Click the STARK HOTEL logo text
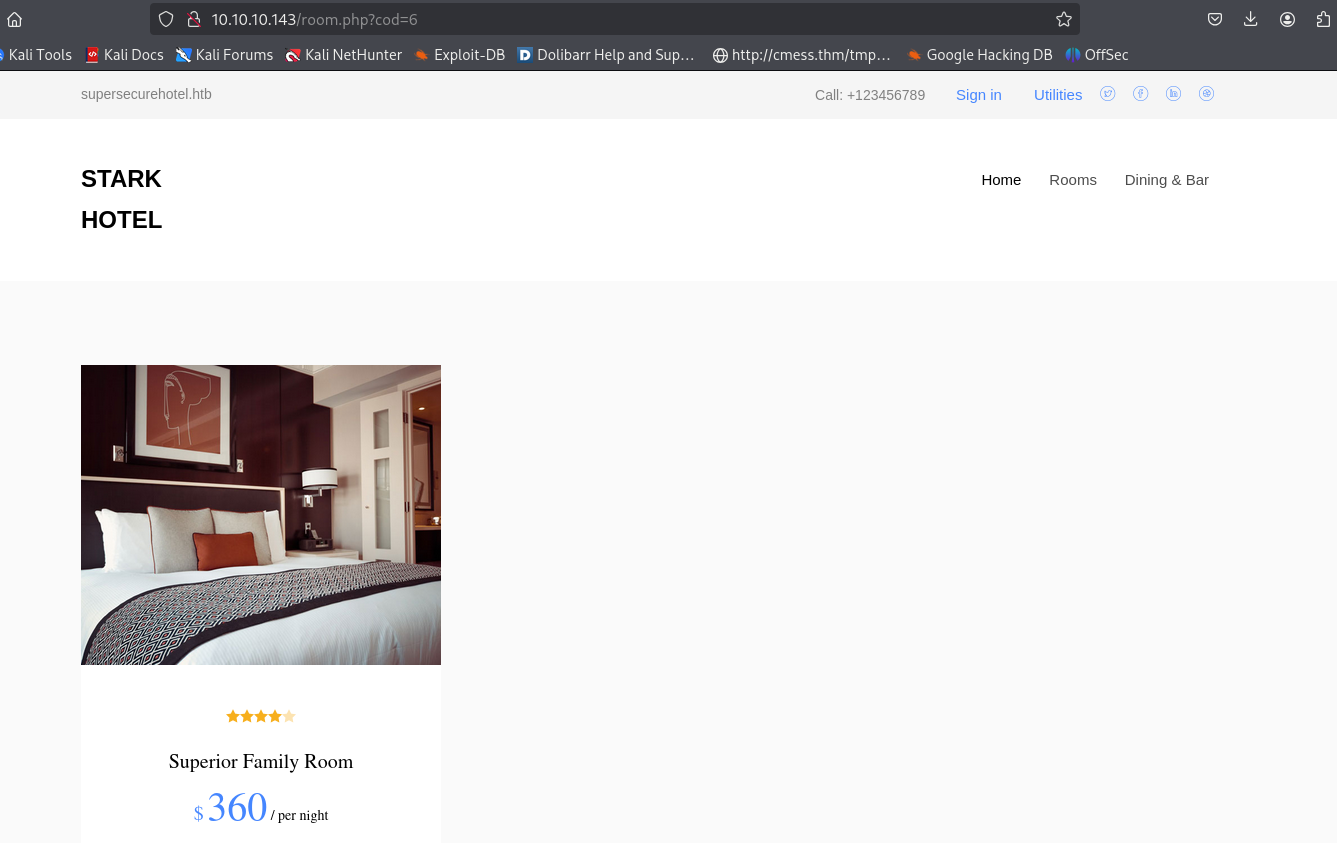The image size is (1337, 843). pyautogui.click(x=121, y=199)
